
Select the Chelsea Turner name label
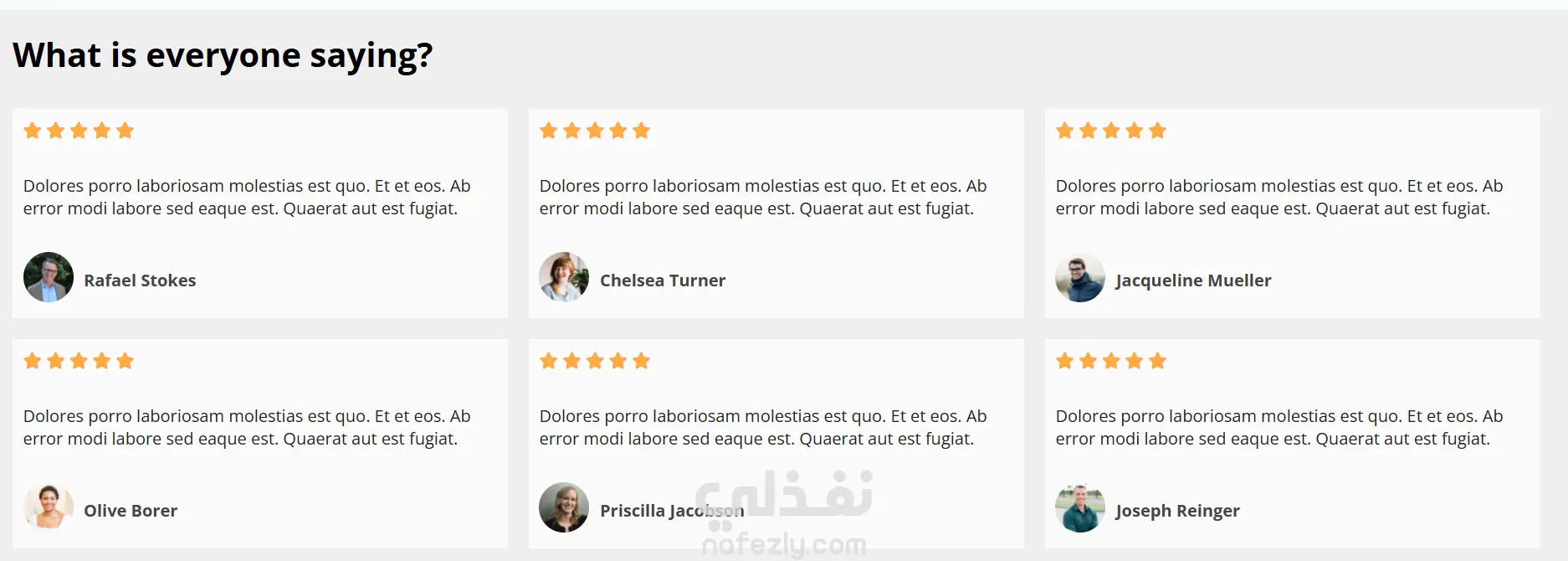663,280
